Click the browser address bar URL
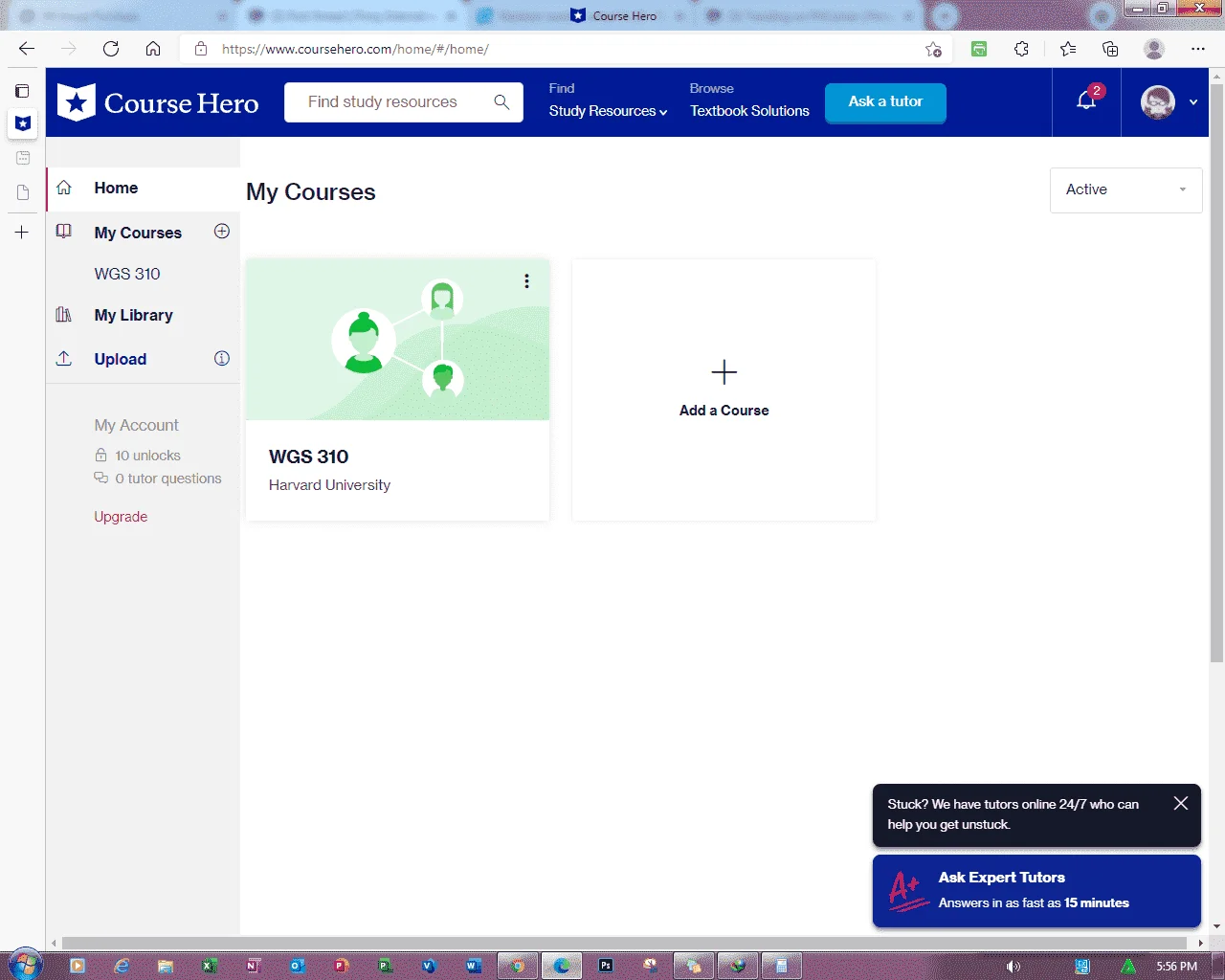The image size is (1225, 980). 355,49
